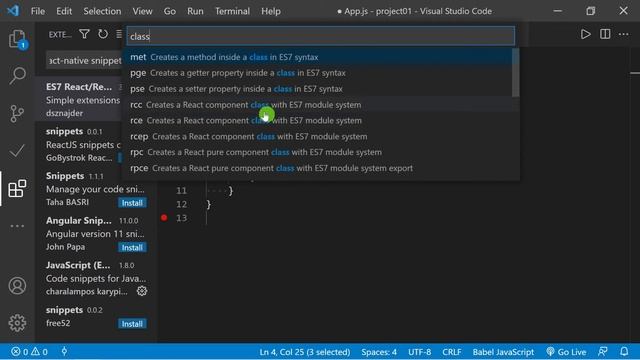
Task: Refresh the extensions list
Action: coord(103,34)
